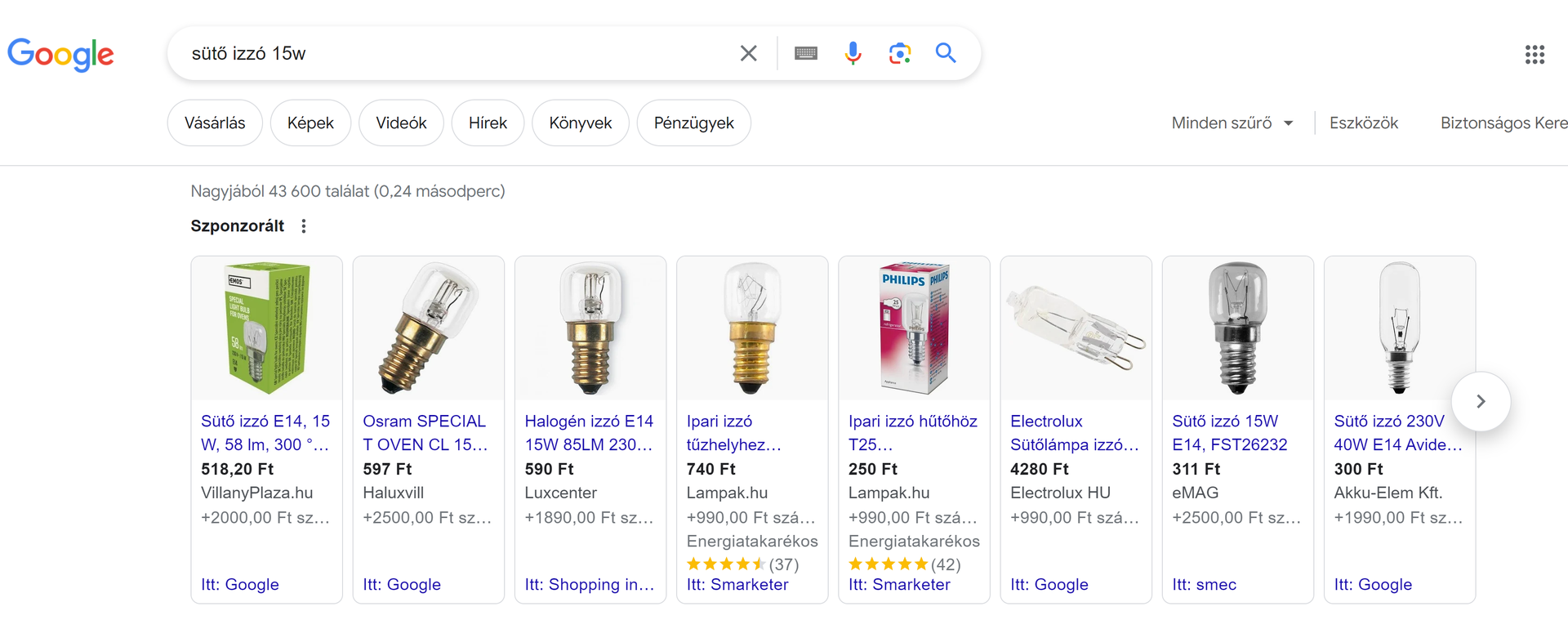Open the Osram SPECIAL T OVEN link

click(x=425, y=433)
